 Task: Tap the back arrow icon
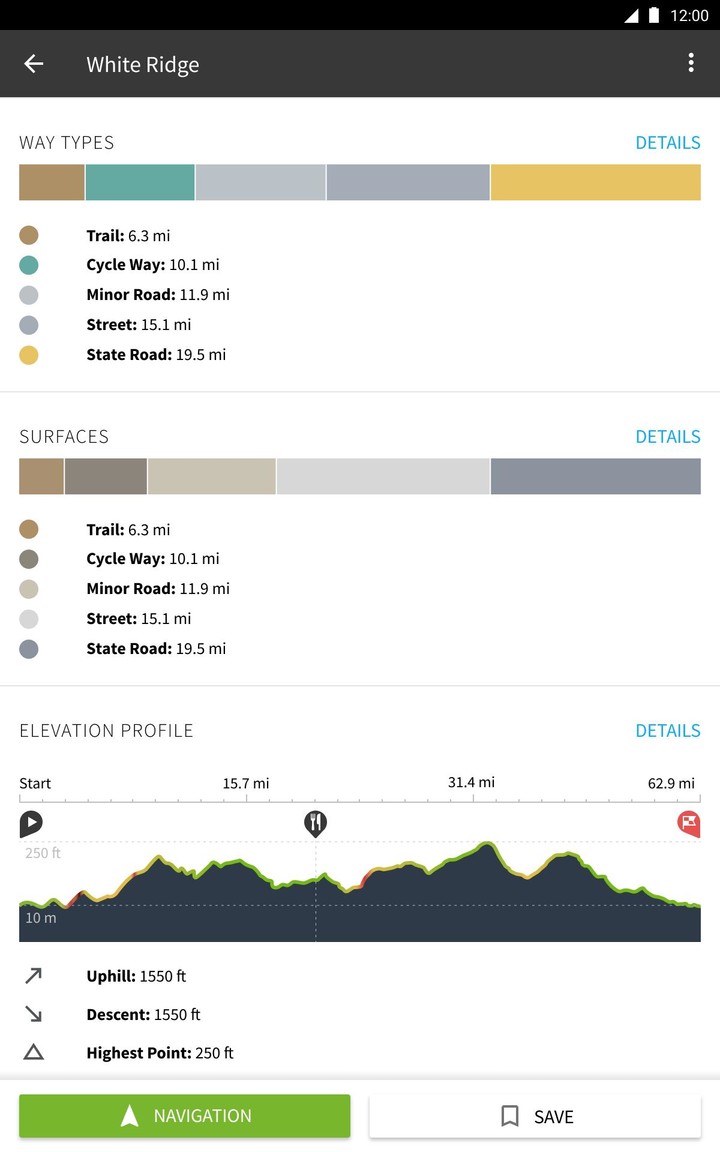(34, 64)
